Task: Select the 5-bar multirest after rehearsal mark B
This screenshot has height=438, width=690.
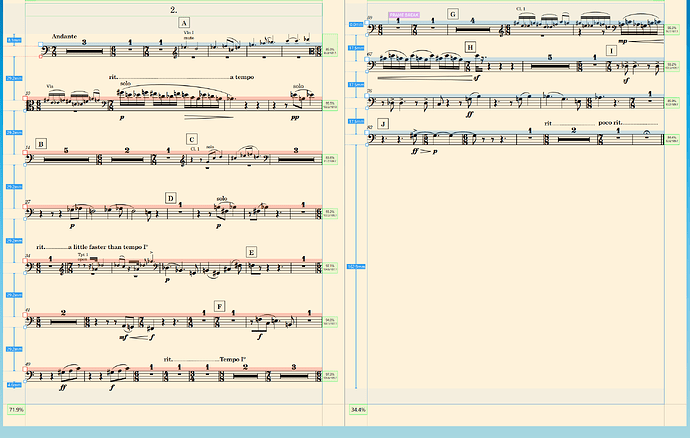Action: pyautogui.click(x=66, y=157)
